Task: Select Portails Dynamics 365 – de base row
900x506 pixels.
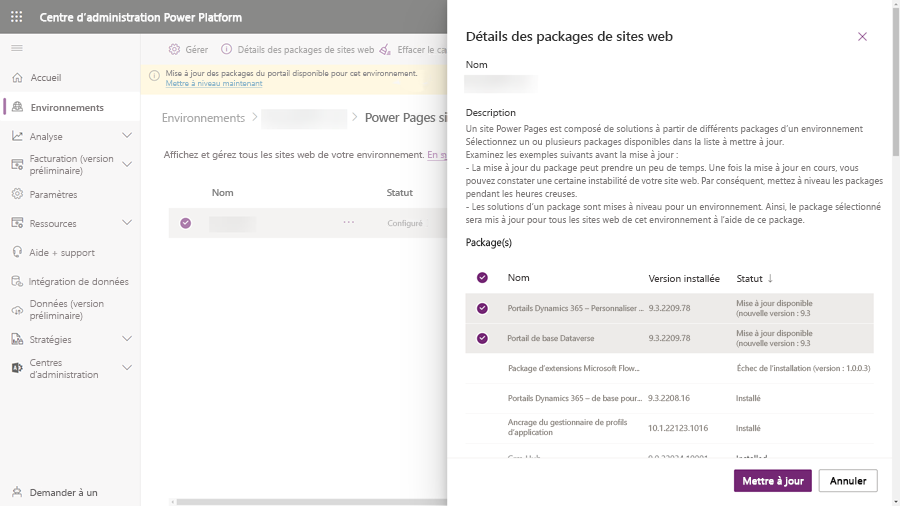Action: pos(669,398)
